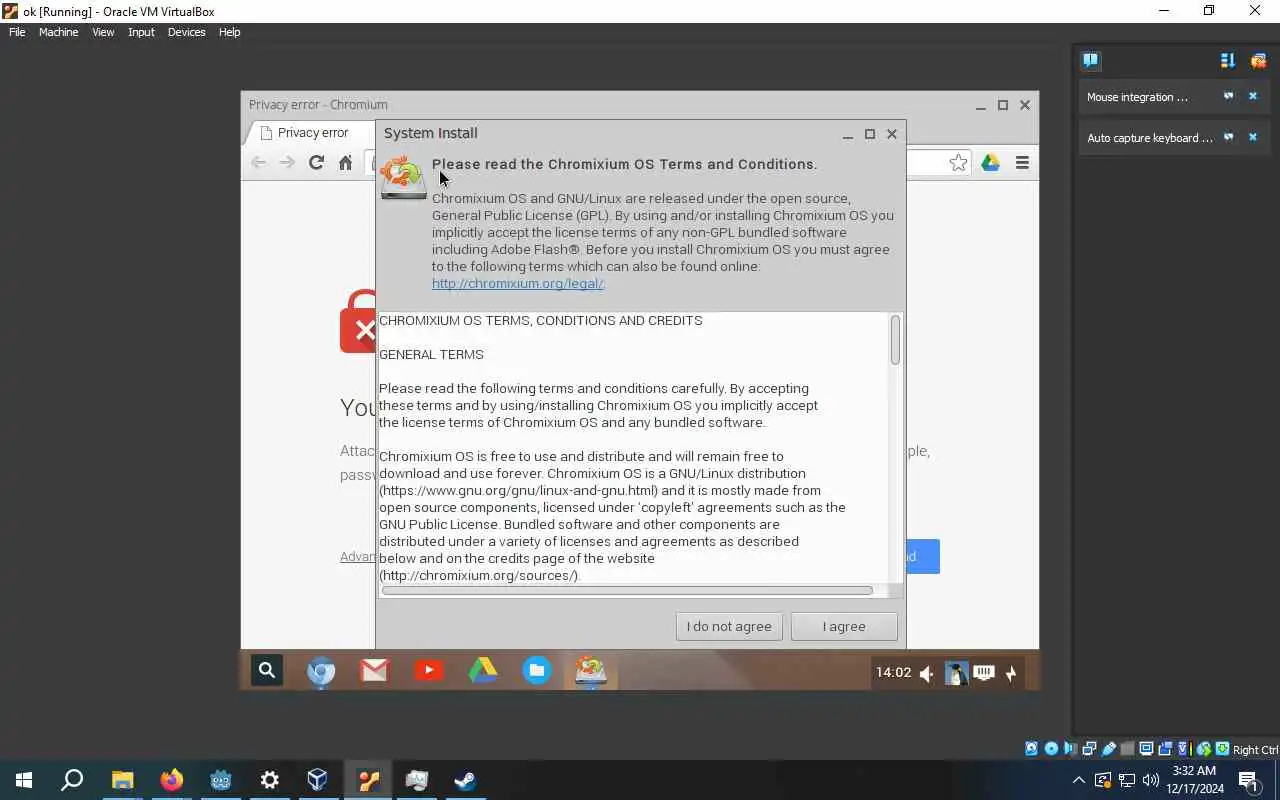Open VirtualBox from the Windows taskbar
The image size is (1280, 800).
(317, 779)
